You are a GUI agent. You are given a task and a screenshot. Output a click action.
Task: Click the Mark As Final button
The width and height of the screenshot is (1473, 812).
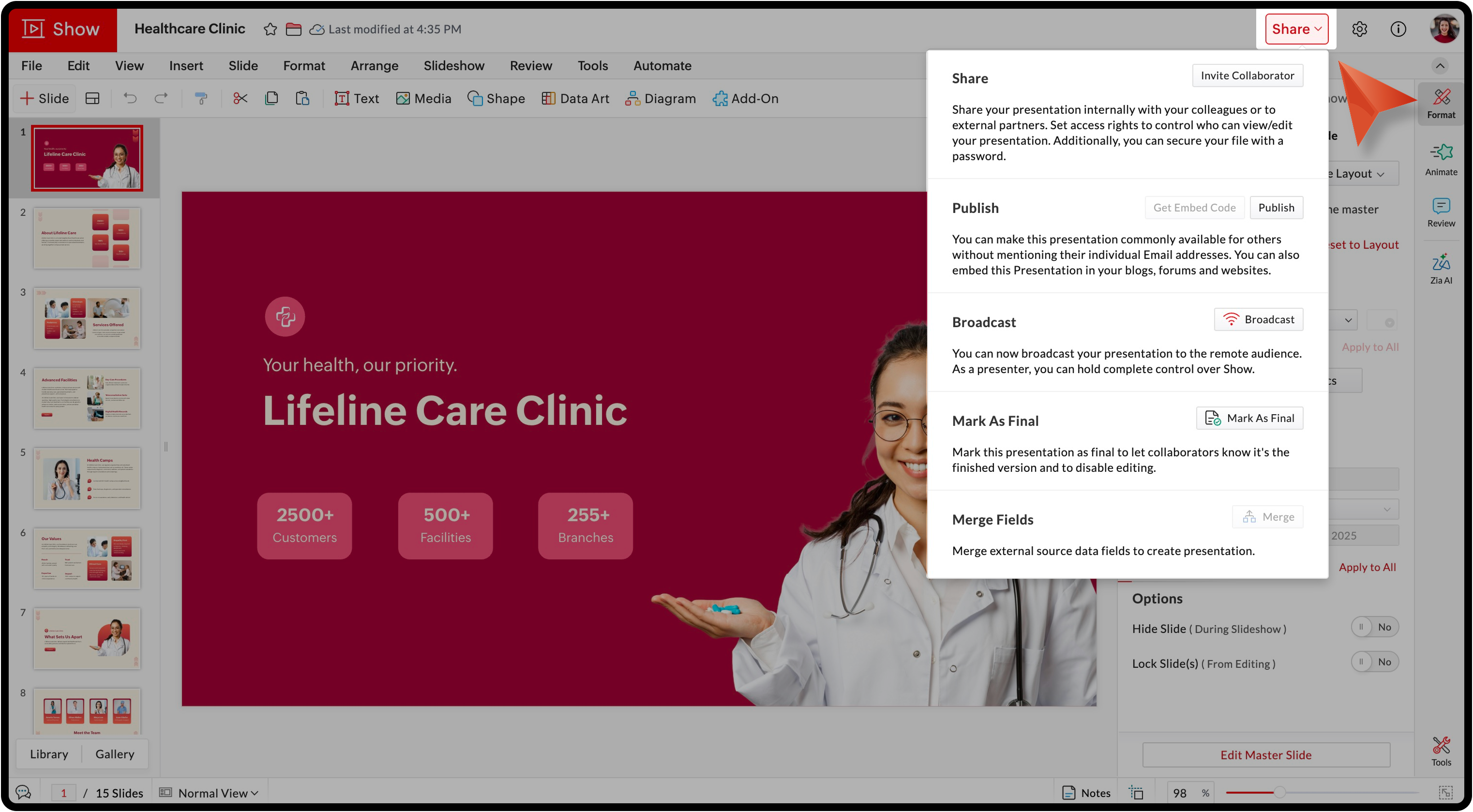click(x=1249, y=418)
